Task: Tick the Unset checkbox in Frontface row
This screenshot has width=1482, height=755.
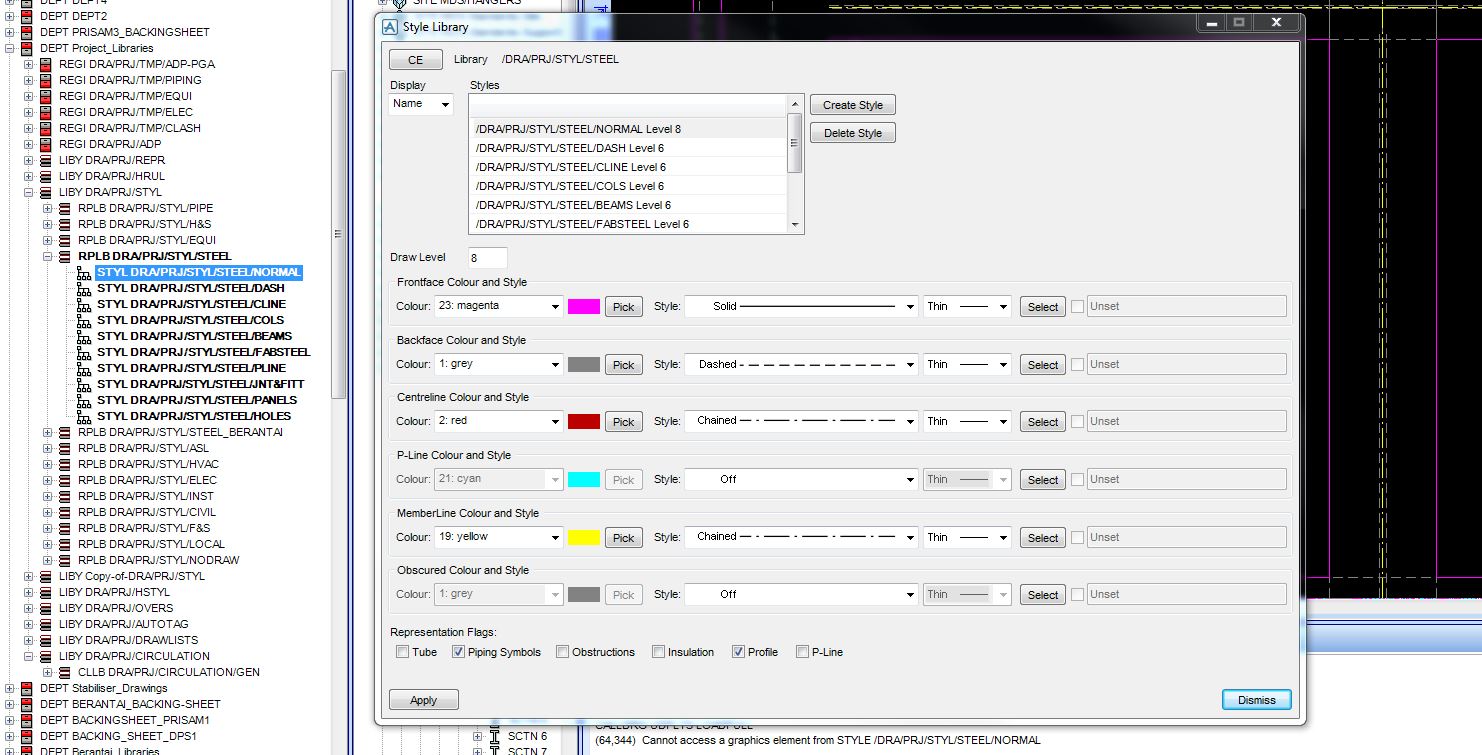Action: (x=1077, y=307)
